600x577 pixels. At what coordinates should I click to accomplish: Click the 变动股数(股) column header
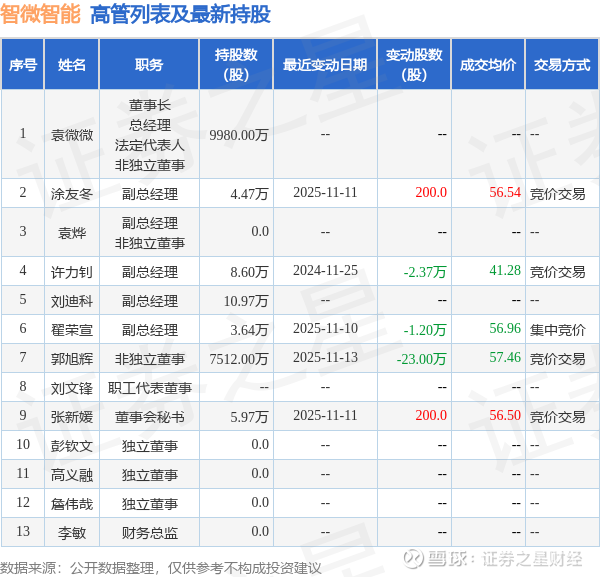pos(414,64)
